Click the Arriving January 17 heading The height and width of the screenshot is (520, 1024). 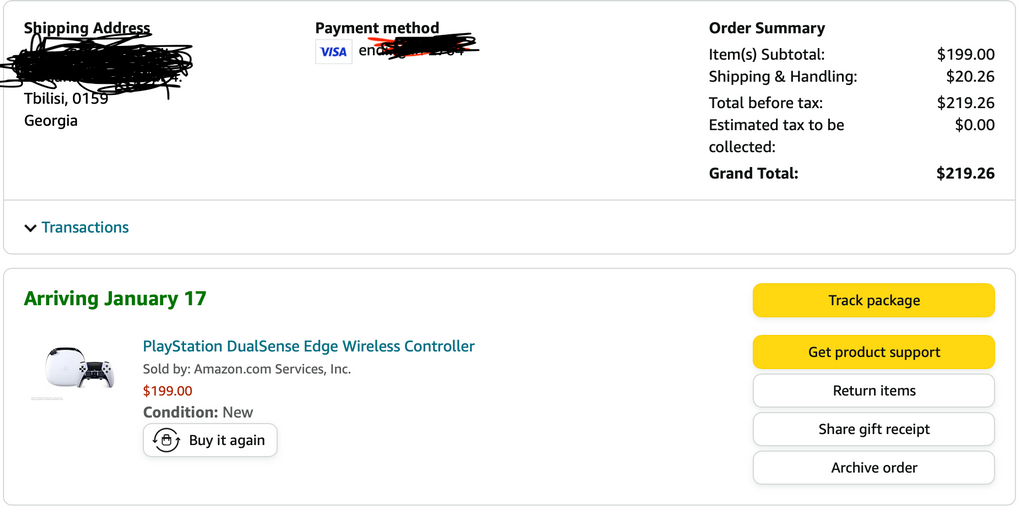click(115, 298)
